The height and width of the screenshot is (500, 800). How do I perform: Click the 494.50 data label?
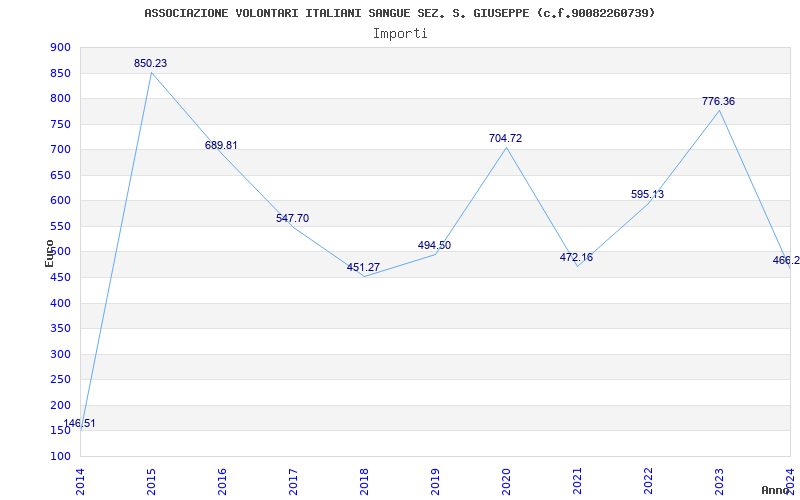coord(434,245)
